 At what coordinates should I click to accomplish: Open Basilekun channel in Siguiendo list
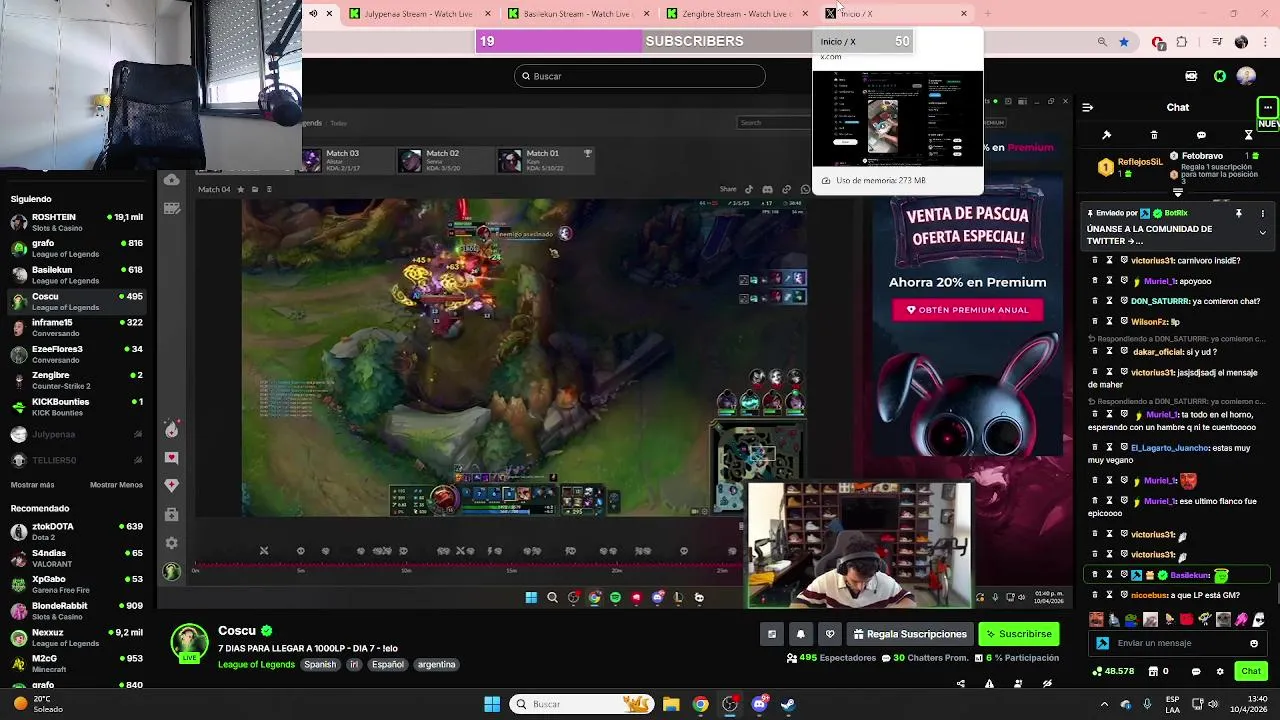point(77,275)
